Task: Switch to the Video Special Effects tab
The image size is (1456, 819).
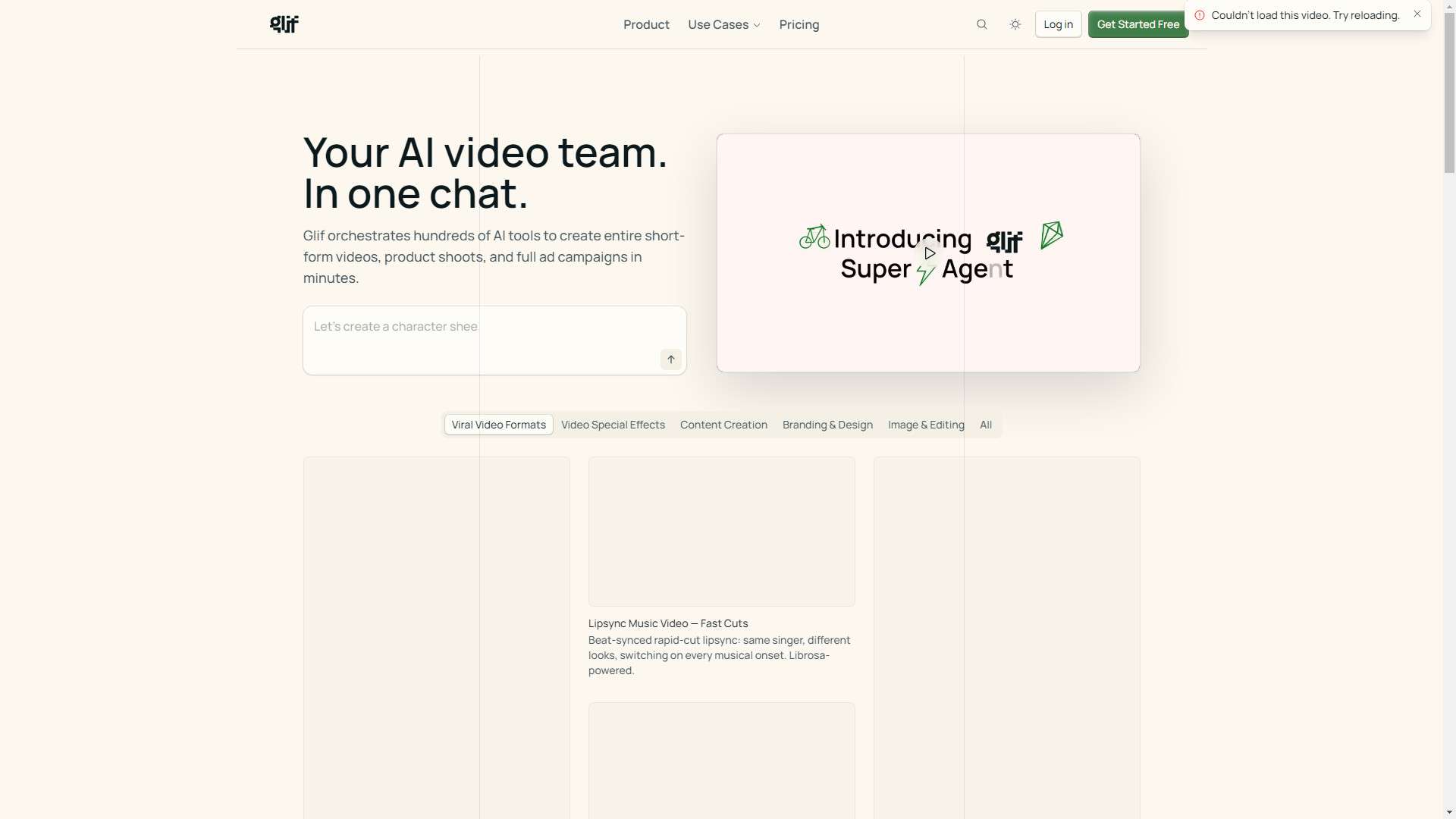Action: (x=613, y=425)
